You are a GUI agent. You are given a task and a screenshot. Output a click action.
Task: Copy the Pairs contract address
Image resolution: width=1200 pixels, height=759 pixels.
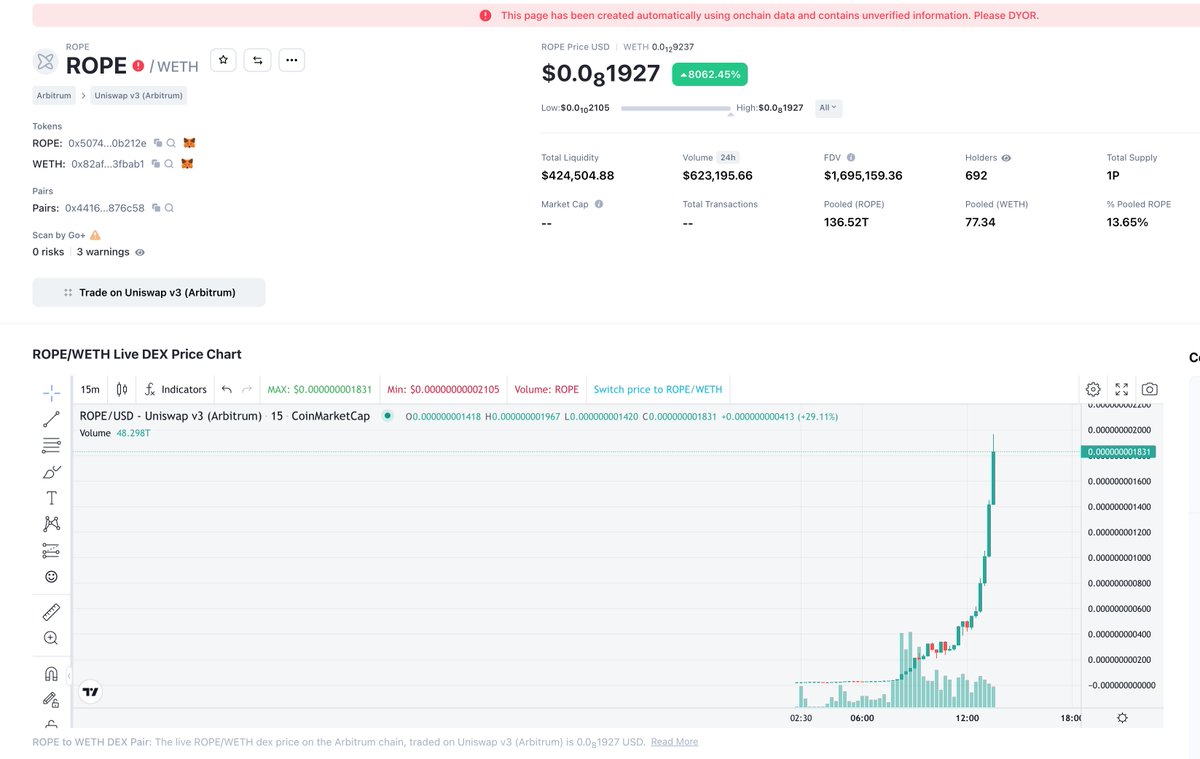(156, 208)
